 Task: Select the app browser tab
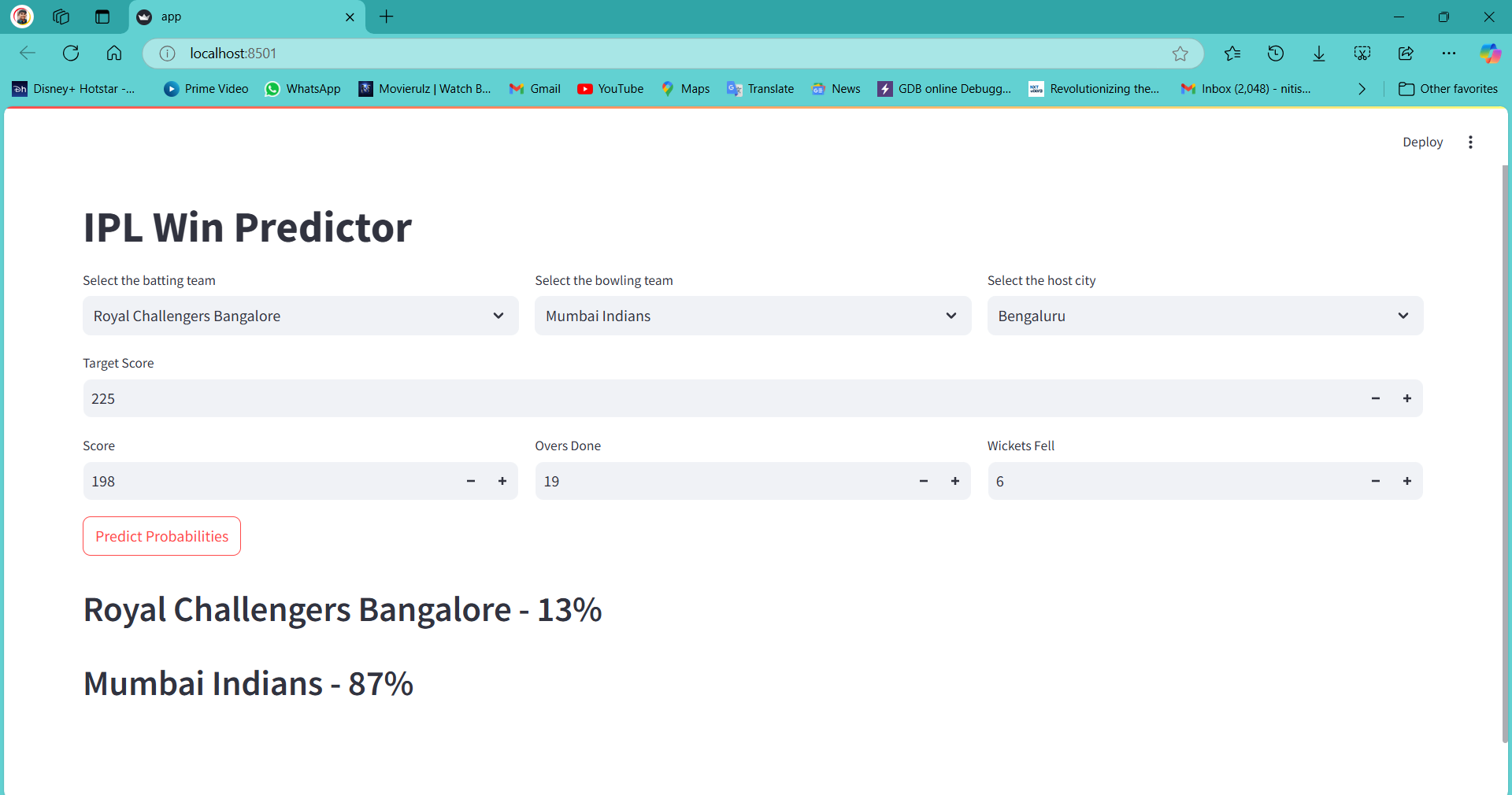tap(246, 17)
